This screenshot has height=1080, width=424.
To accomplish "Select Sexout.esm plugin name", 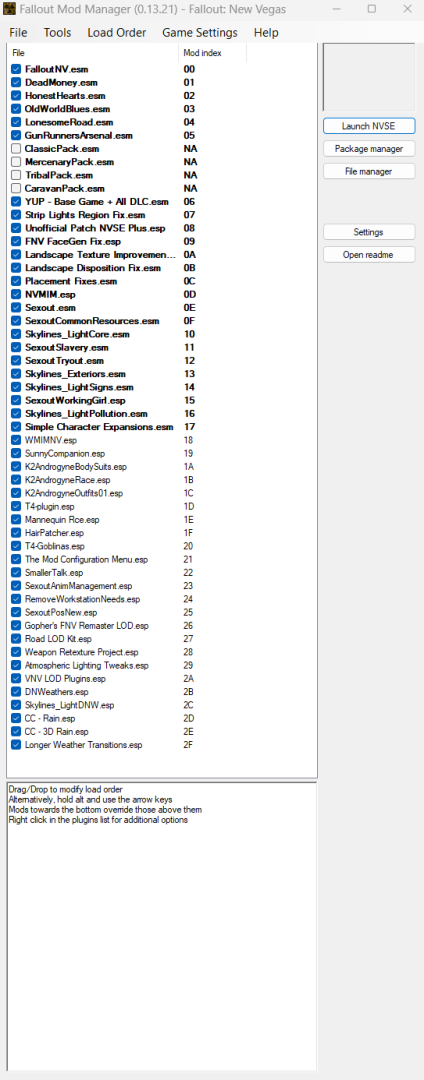I will click(x=50, y=307).
